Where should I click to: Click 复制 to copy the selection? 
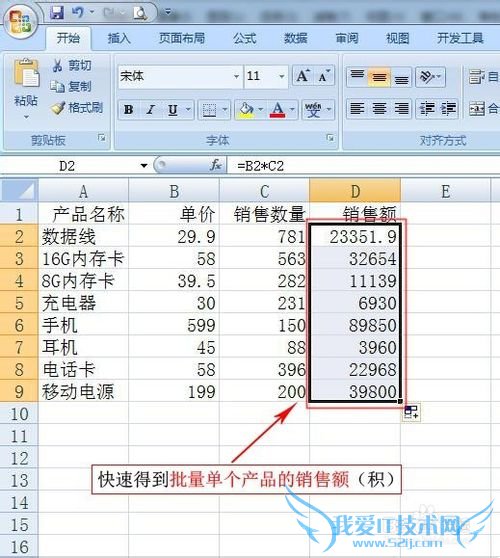click(x=71, y=86)
